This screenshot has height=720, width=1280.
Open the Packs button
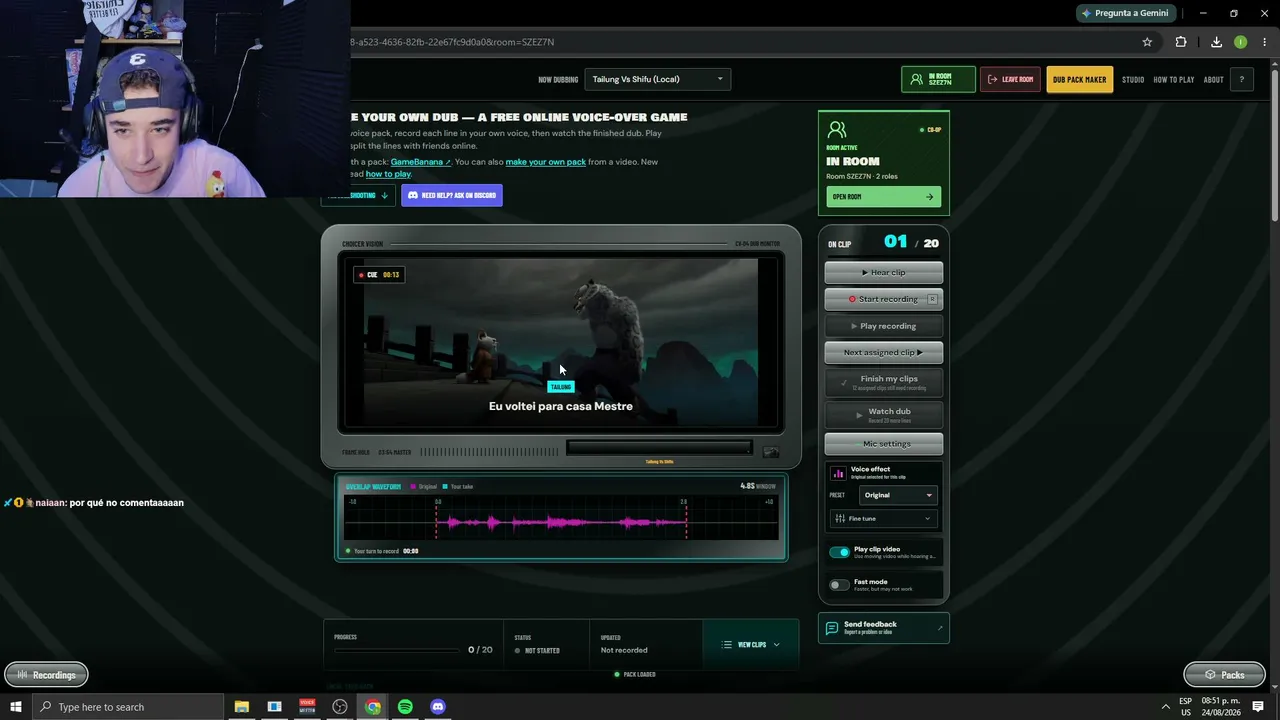click(x=1223, y=675)
